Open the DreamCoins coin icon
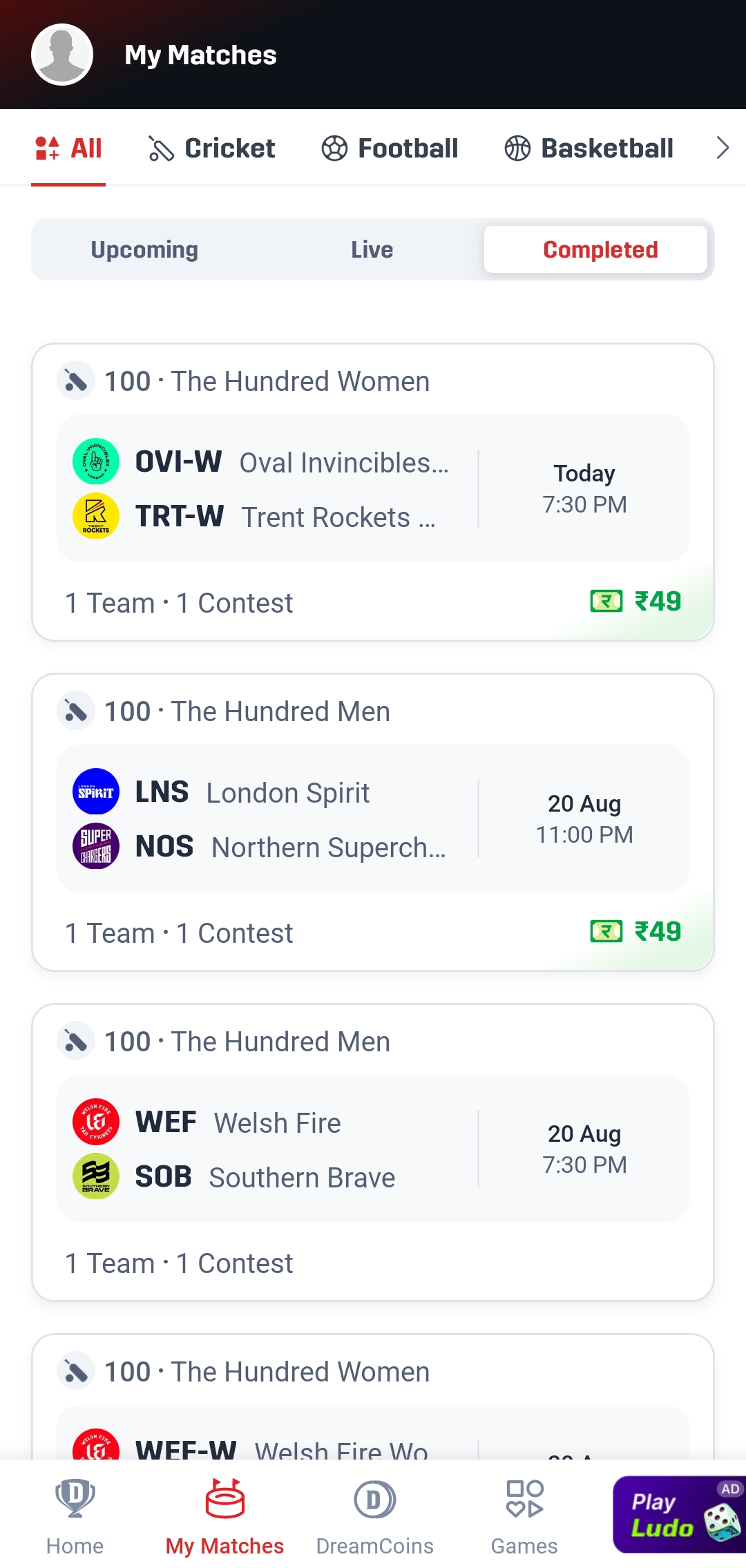The image size is (746, 1568). 374,1500
